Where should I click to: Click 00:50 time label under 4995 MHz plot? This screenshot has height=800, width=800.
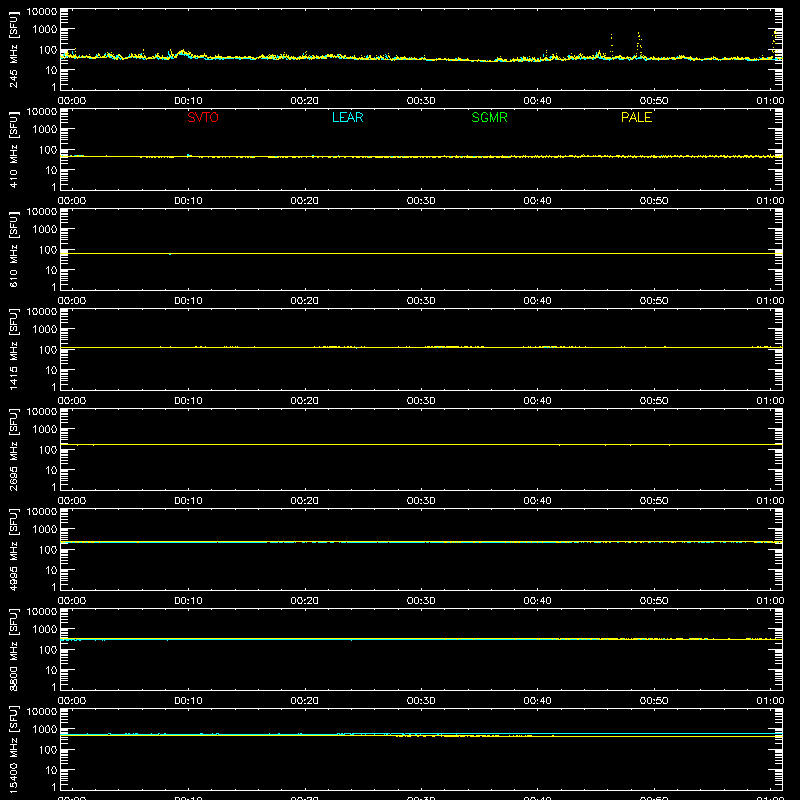[x=654, y=601]
